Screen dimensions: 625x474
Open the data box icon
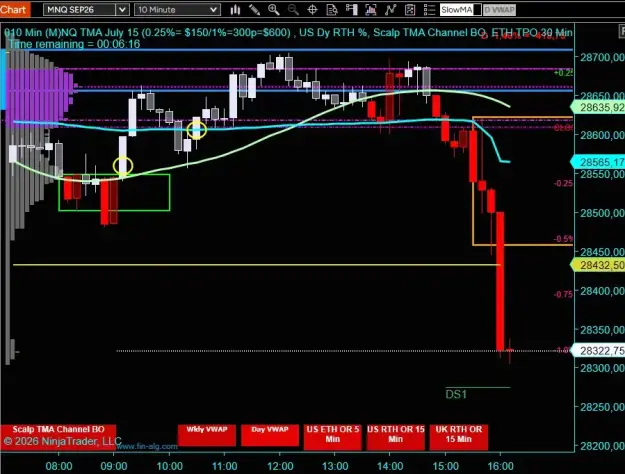click(332, 10)
